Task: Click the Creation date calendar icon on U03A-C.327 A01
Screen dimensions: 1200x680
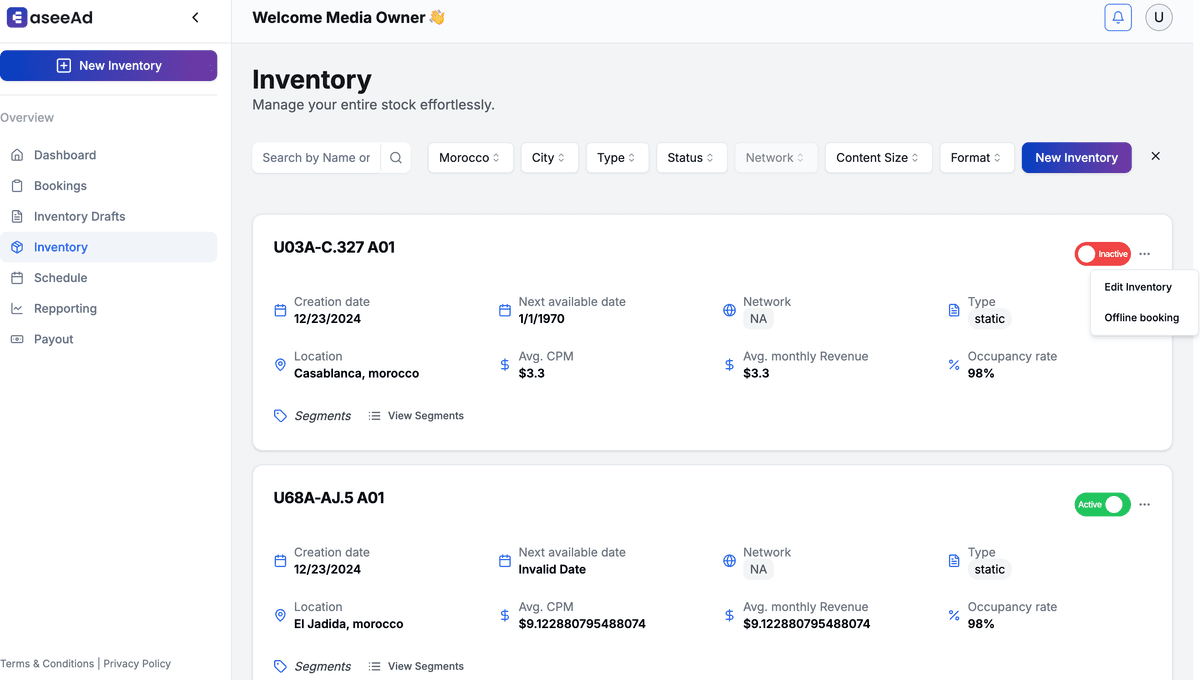Action: coord(280,310)
